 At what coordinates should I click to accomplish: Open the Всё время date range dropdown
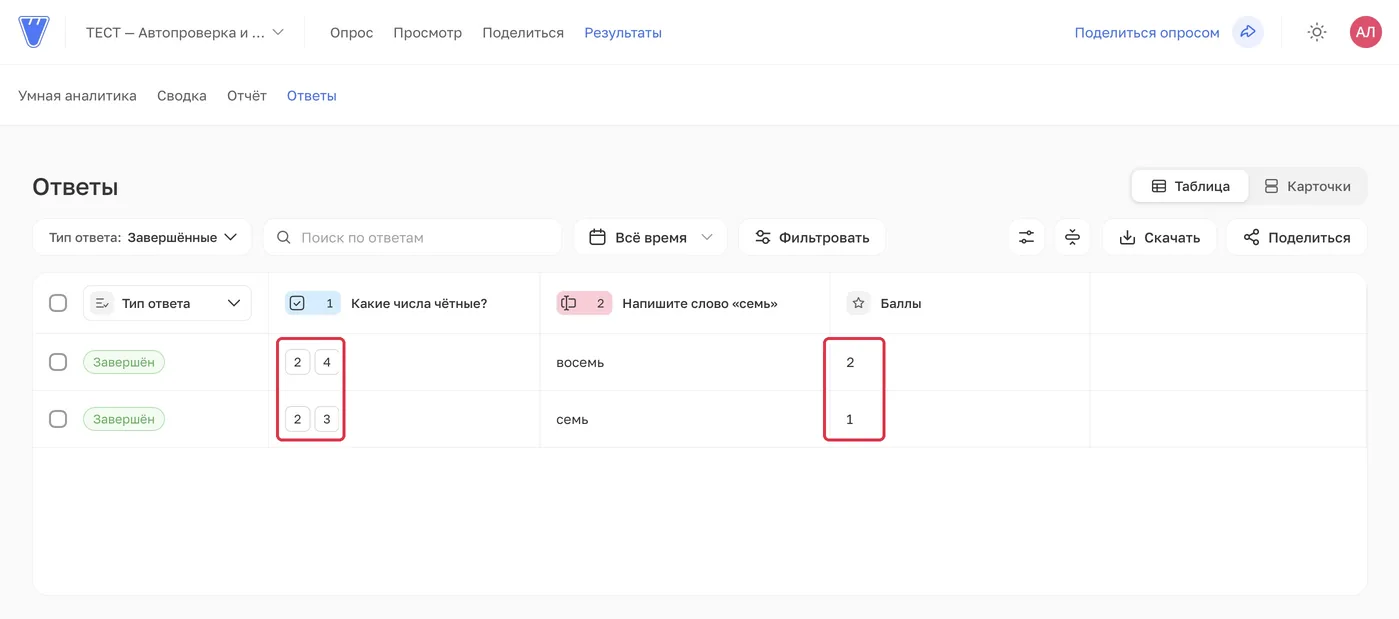pos(651,237)
